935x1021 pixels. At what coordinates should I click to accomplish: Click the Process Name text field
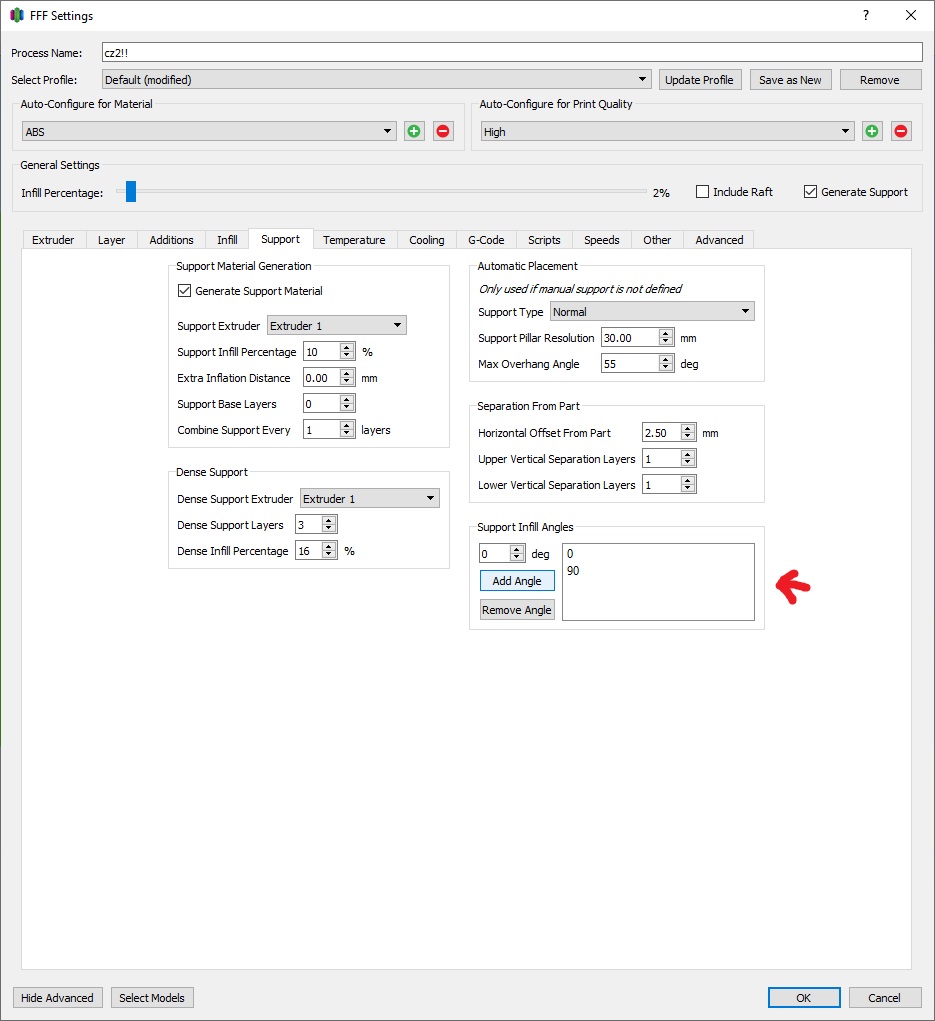tap(512, 52)
